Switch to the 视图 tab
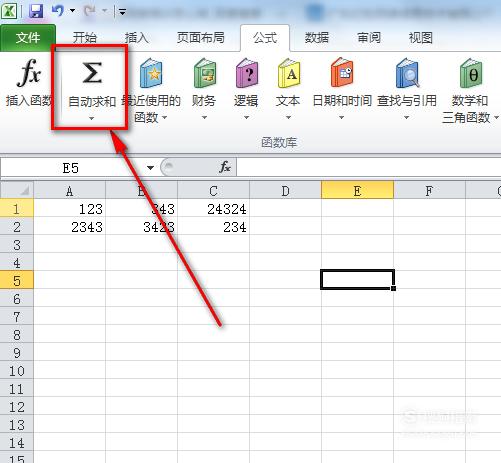 [x=421, y=38]
